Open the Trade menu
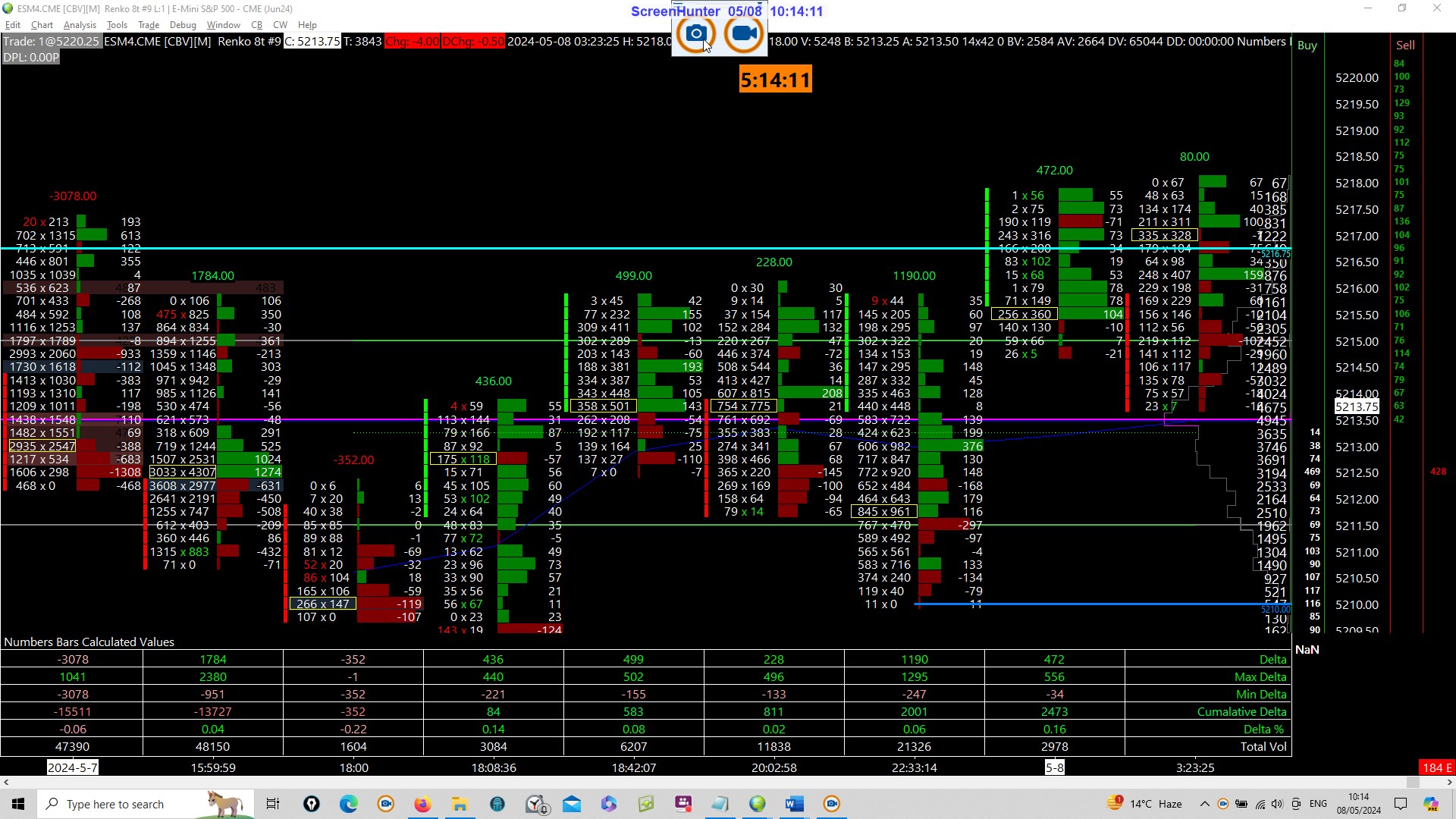Screen dimensions: 1456x819 pyautogui.click(x=149, y=25)
